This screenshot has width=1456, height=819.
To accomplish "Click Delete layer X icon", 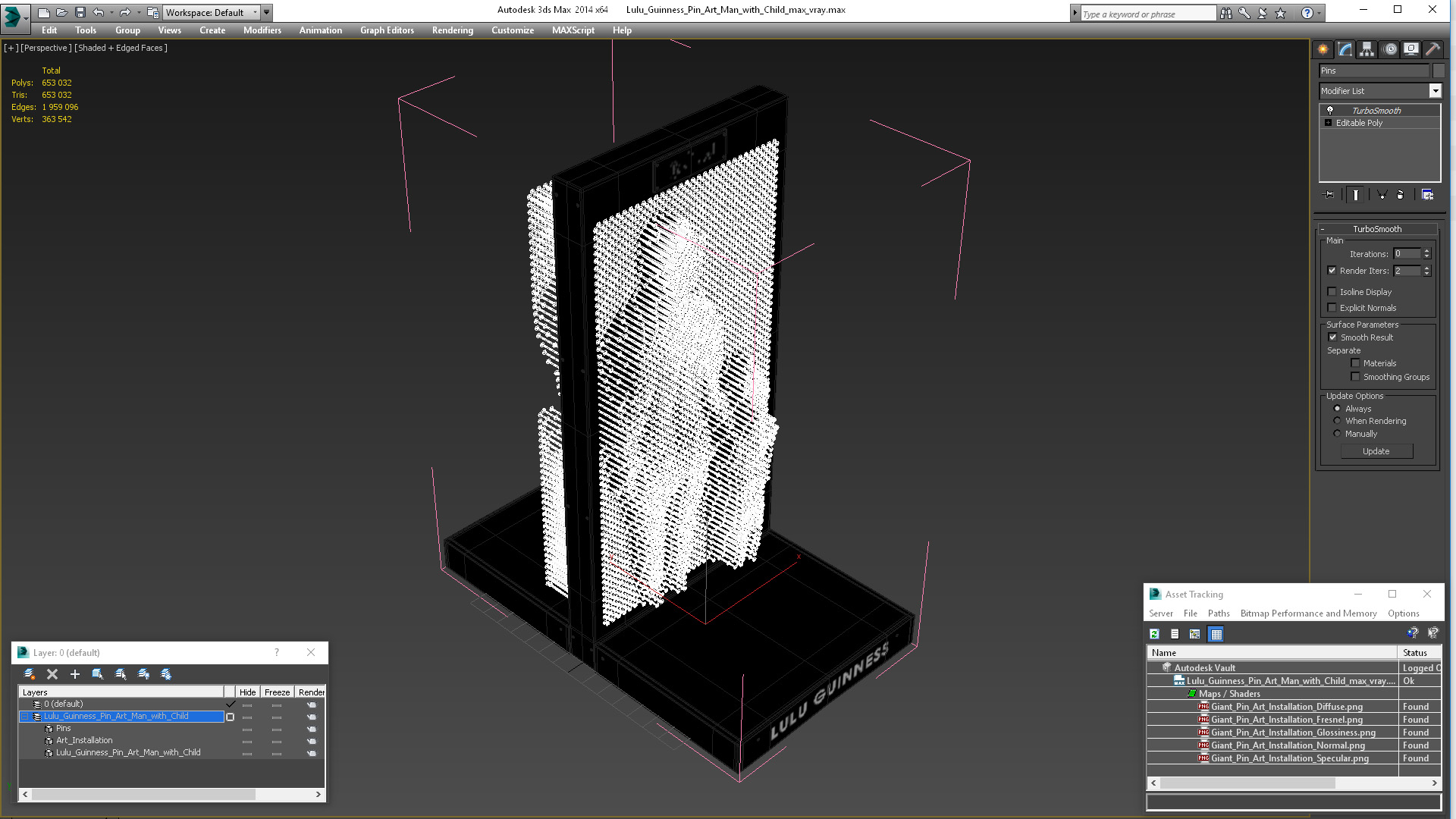I will click(x=52, y=674).
